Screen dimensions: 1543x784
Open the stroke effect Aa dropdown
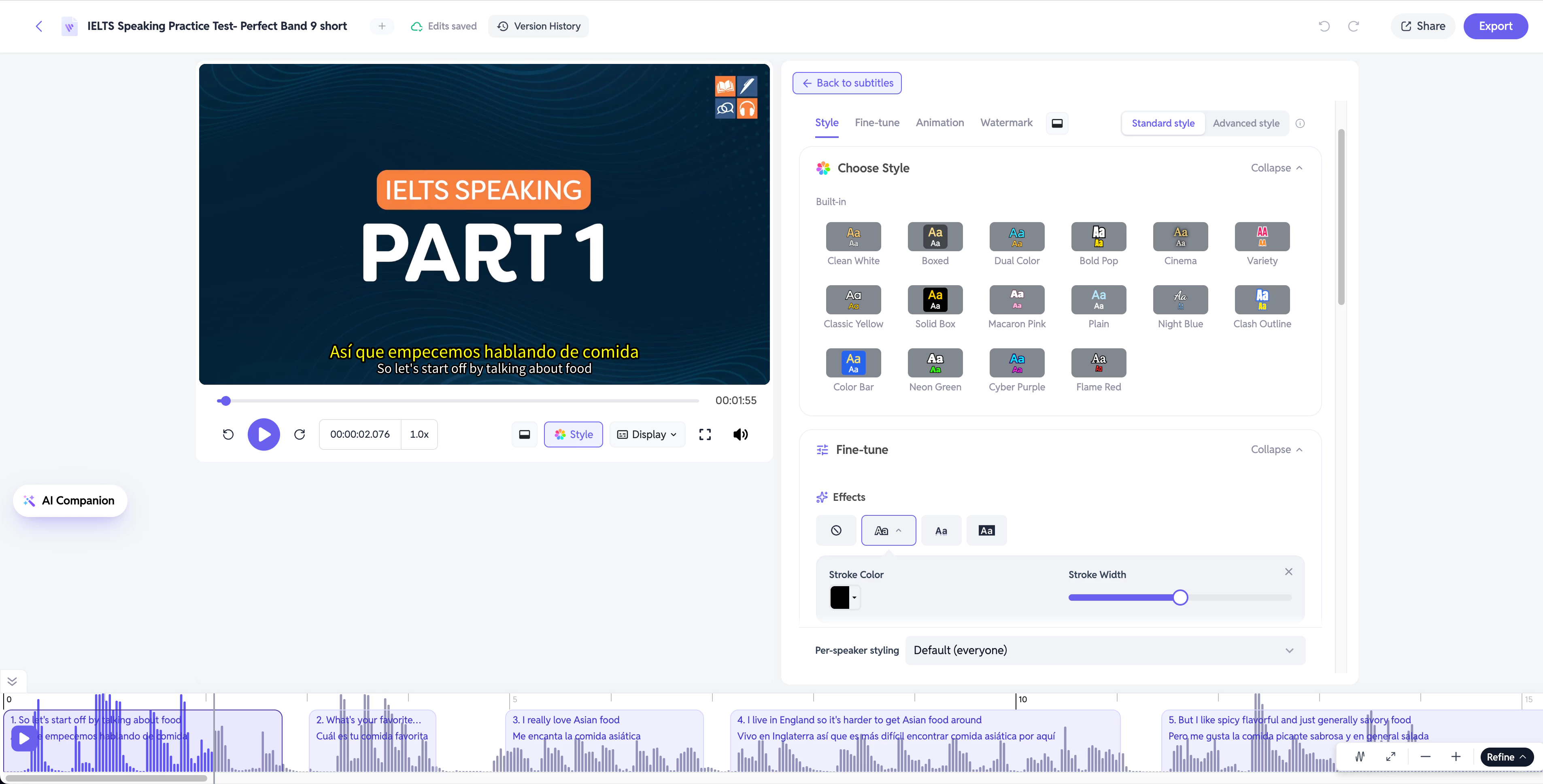click(888, 530)
